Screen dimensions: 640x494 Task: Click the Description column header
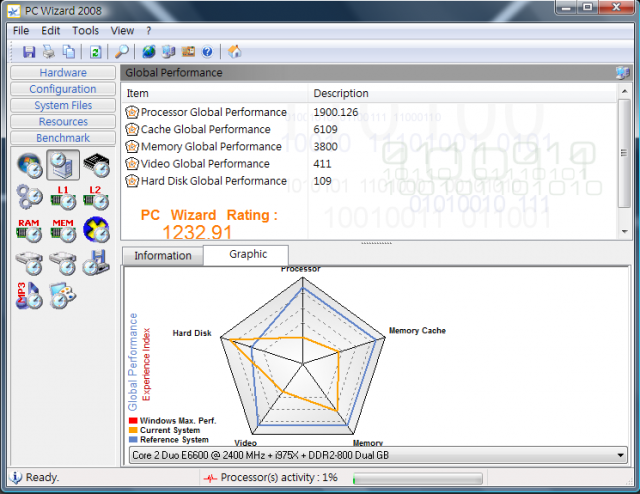[x=463, y=93]
